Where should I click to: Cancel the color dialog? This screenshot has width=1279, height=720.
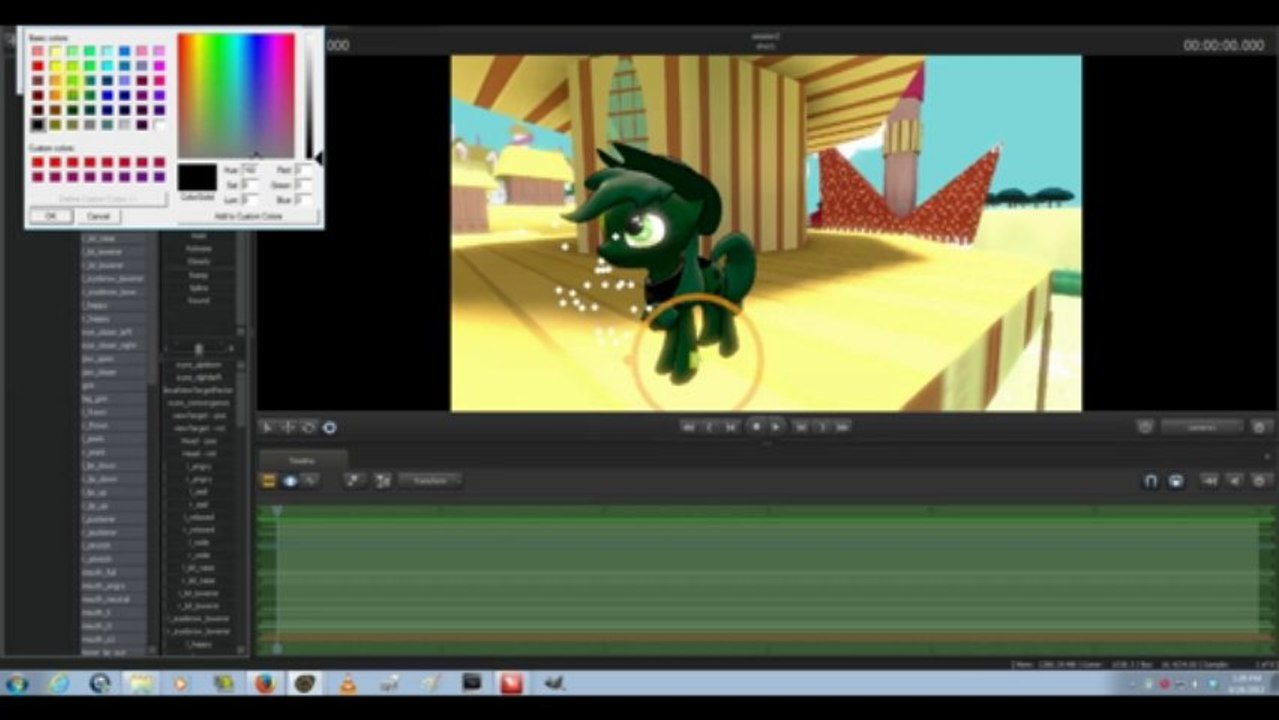point(98,216)
